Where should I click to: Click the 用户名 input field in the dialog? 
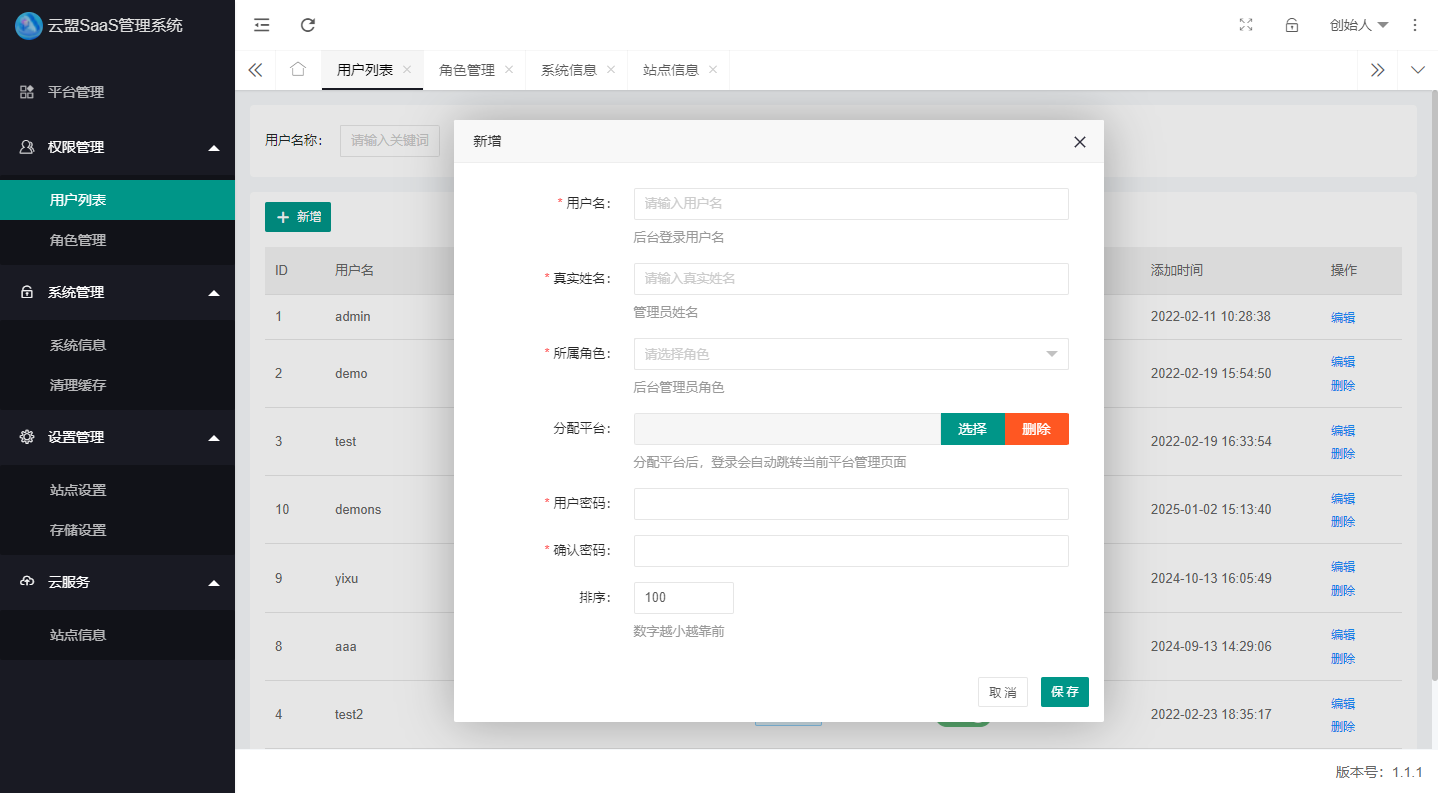850,204
